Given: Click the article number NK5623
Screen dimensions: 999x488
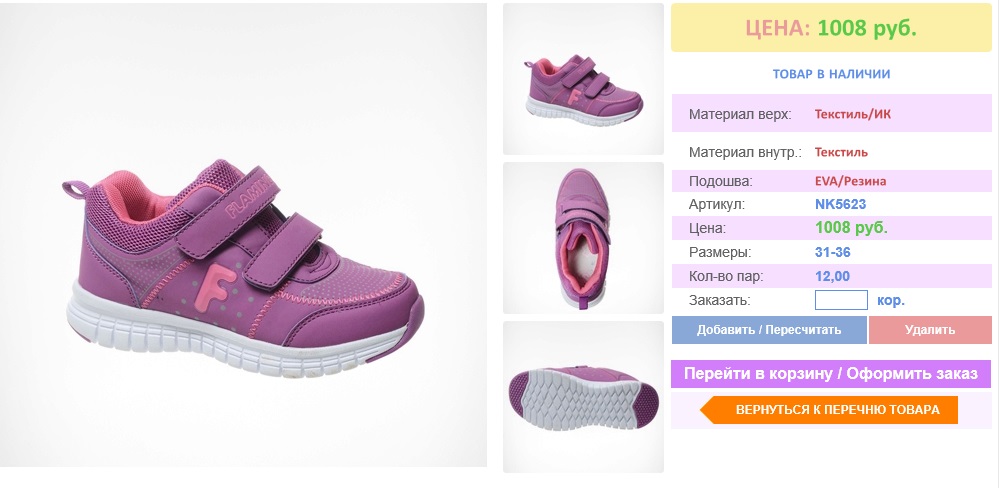Looking at the screenshot, I should tap(840, 205).
